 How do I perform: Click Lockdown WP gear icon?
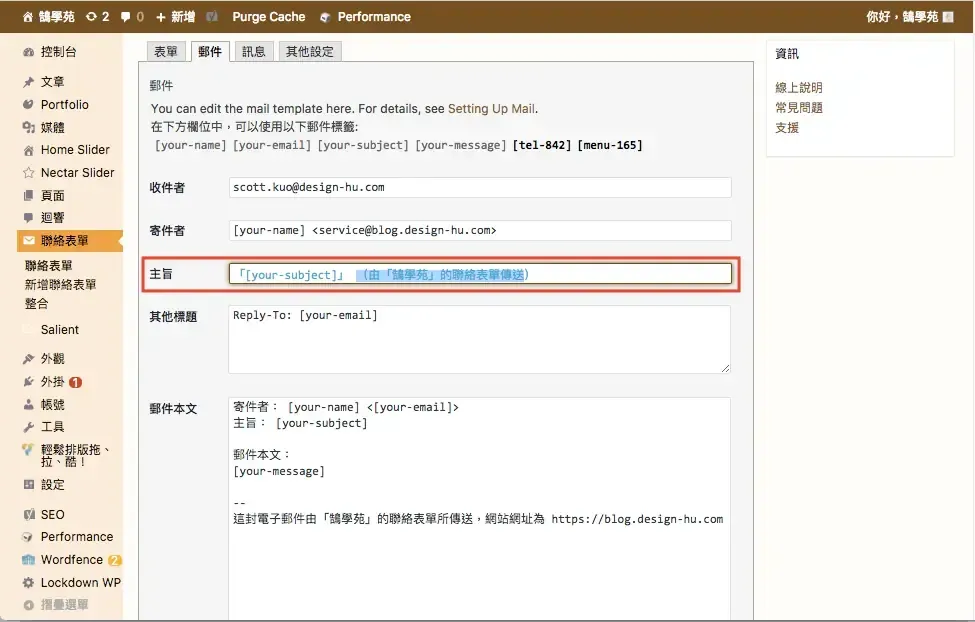point(29,583)
